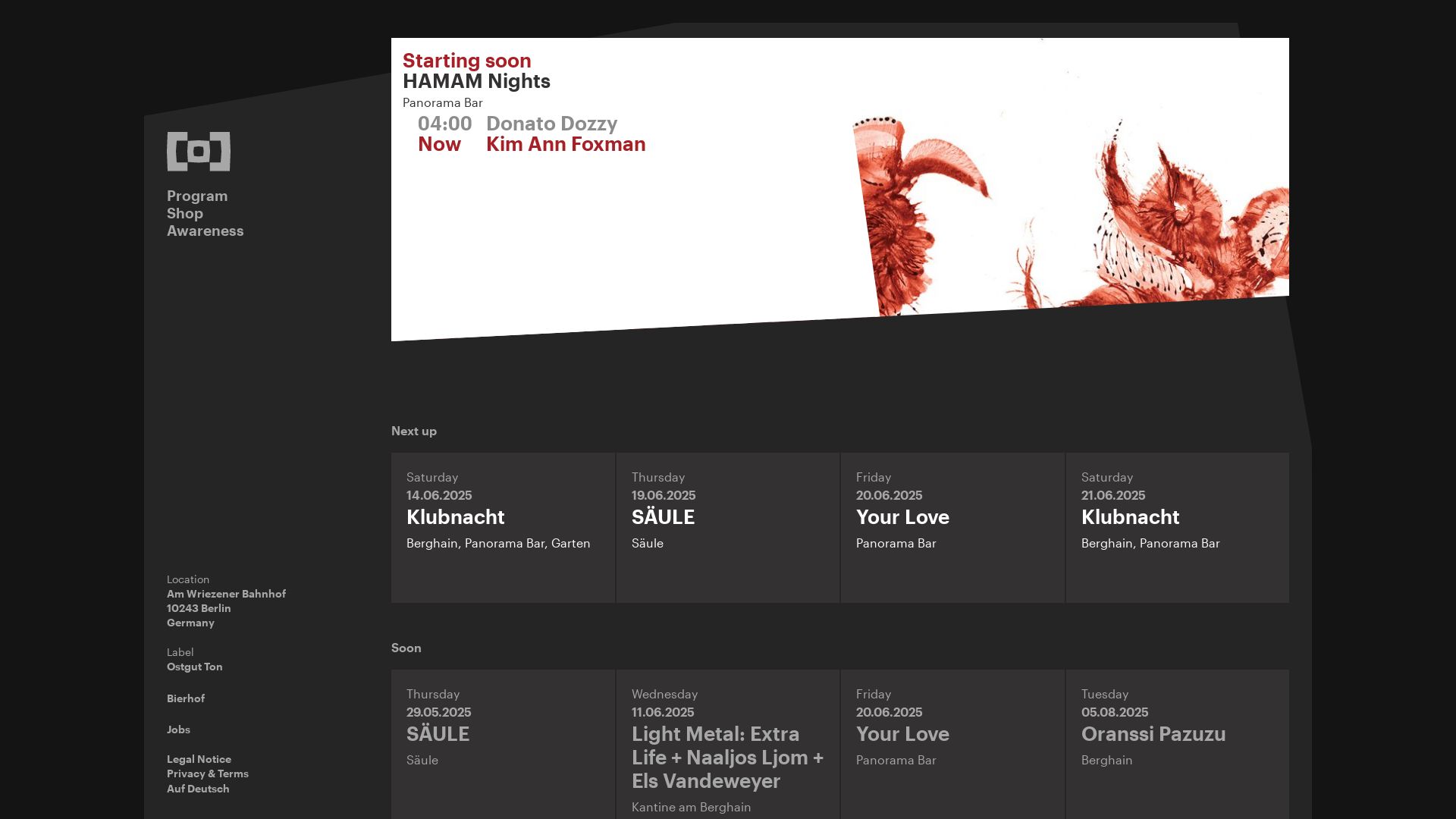1456x819 pixels.
Task: Click the 'Soon' section heading
Action: click(x=406, y=648)
